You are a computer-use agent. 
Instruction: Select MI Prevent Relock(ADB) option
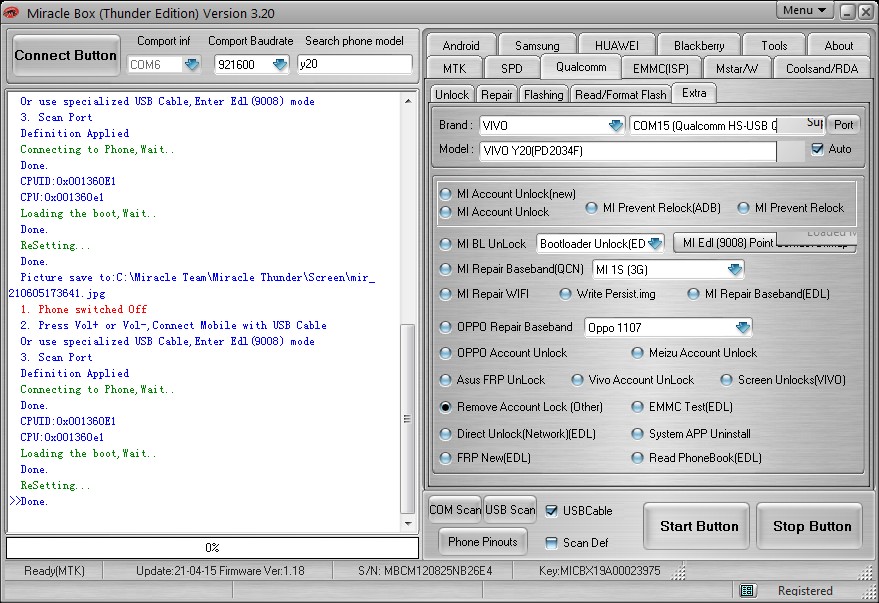591,208
